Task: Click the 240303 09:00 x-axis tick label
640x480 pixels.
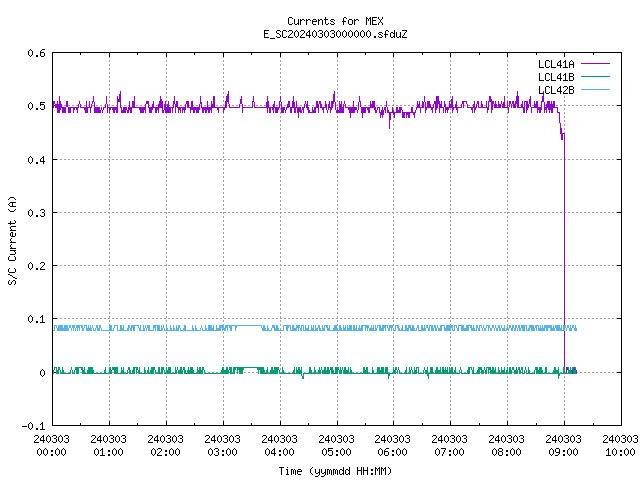Action: click(x=563, y=446)
